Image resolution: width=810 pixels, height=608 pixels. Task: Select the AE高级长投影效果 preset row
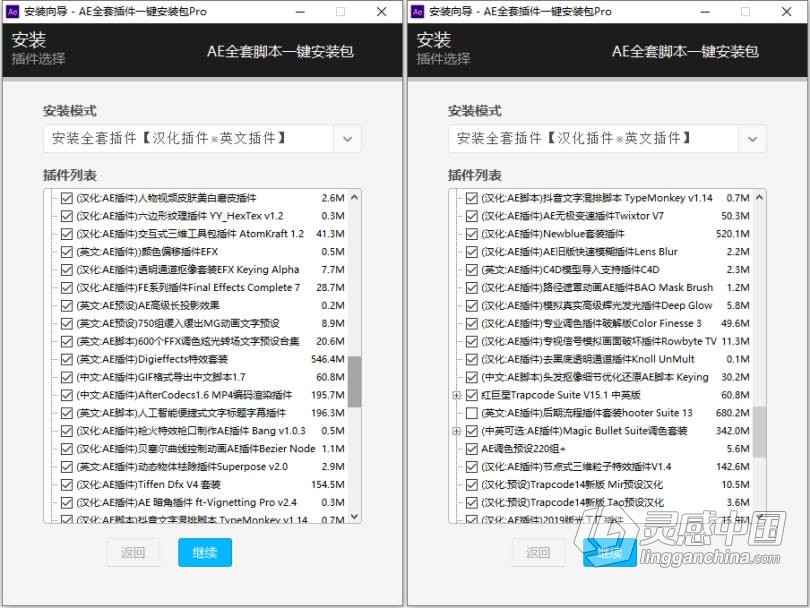click(x=203, y=305)
